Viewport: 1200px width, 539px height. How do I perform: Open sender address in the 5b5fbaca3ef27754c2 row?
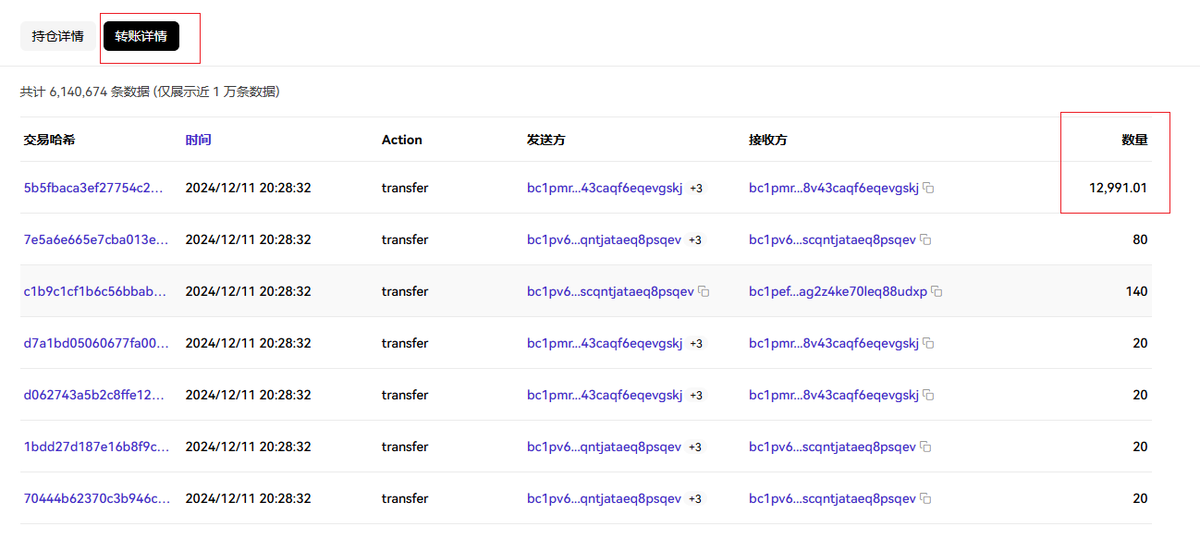[x=604, y=188]
